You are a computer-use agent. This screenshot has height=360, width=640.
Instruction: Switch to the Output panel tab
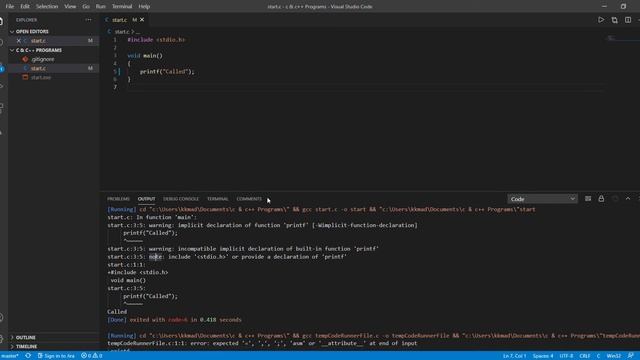click(147, 199)
